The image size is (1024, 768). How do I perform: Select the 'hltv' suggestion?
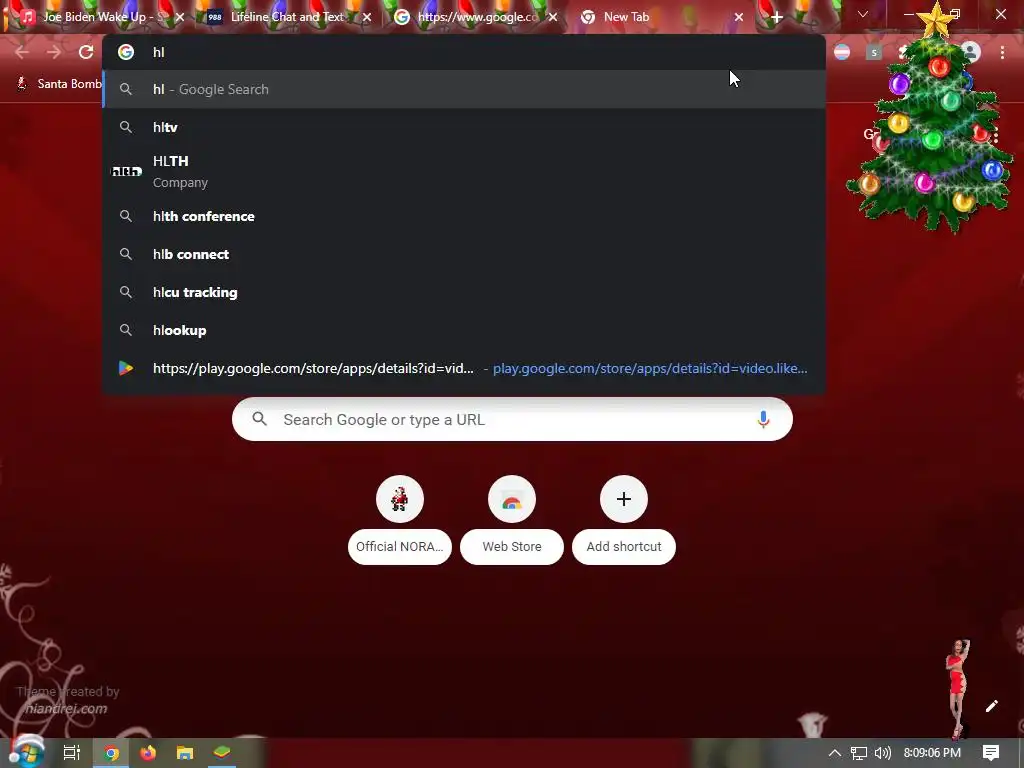pyautogui.click(x=464, y=127)
